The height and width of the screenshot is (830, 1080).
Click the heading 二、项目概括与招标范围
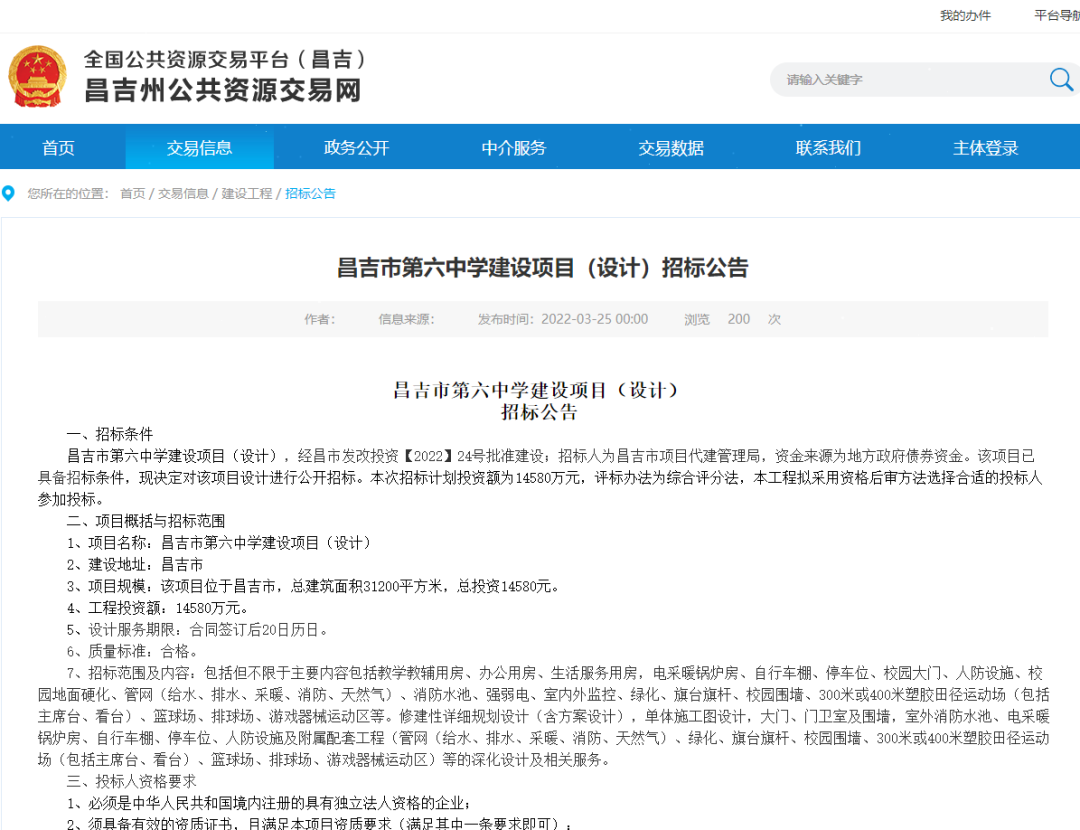[x=146, y=521]
